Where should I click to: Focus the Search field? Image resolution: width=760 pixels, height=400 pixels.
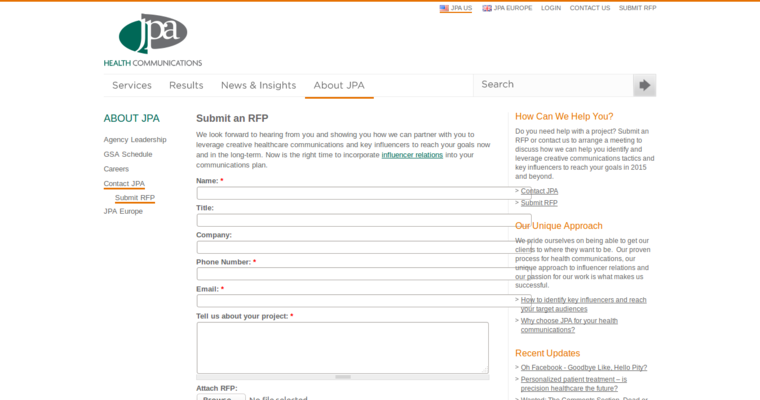tap(553, 85)
